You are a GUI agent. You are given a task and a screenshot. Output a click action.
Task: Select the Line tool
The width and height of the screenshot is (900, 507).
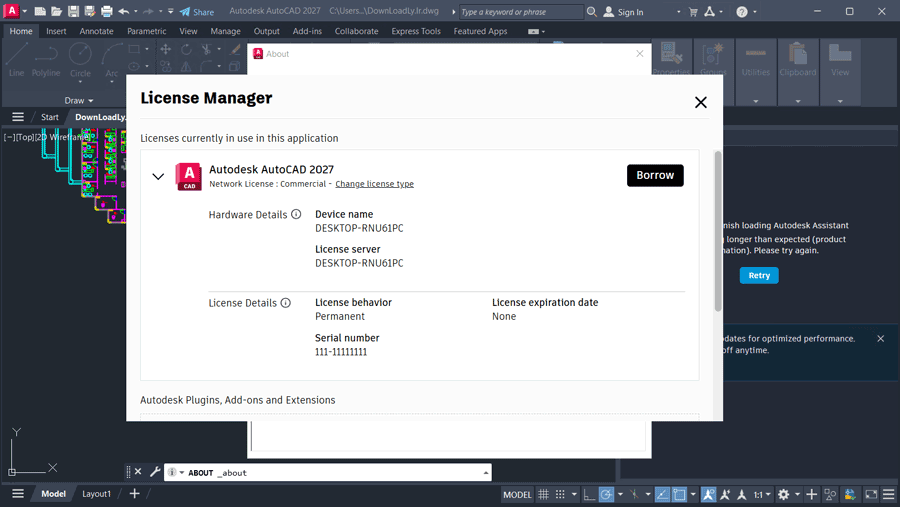17,60
